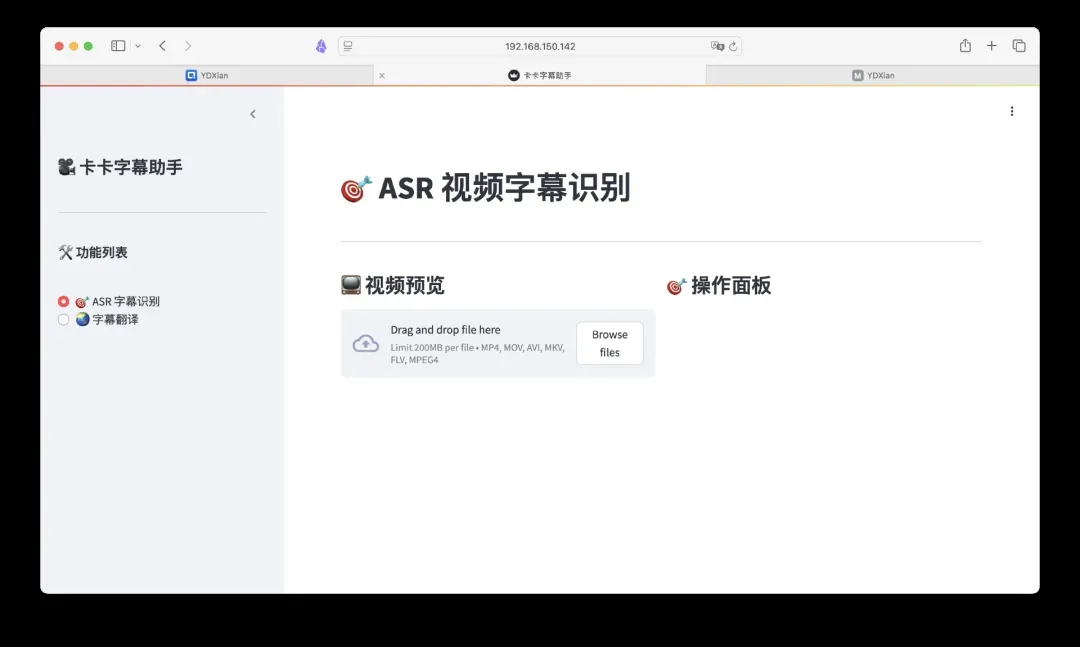
Task: Open a new tab with plus icon
Action: point(992,46)
